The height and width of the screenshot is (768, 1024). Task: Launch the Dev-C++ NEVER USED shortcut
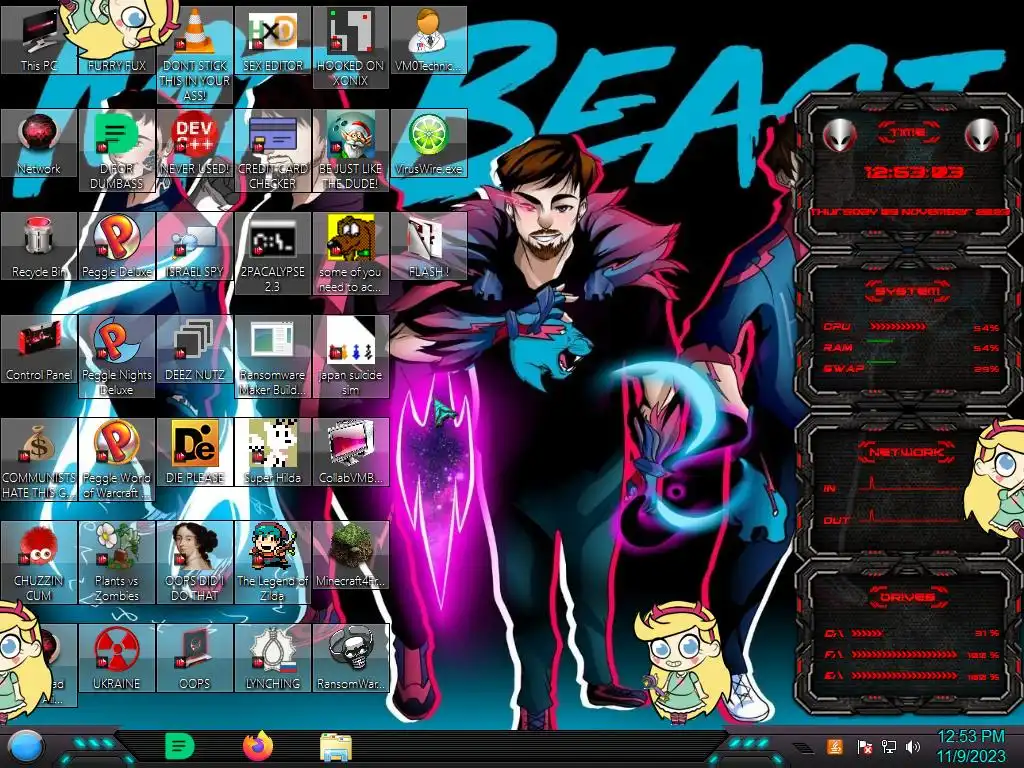pos(195,143)
